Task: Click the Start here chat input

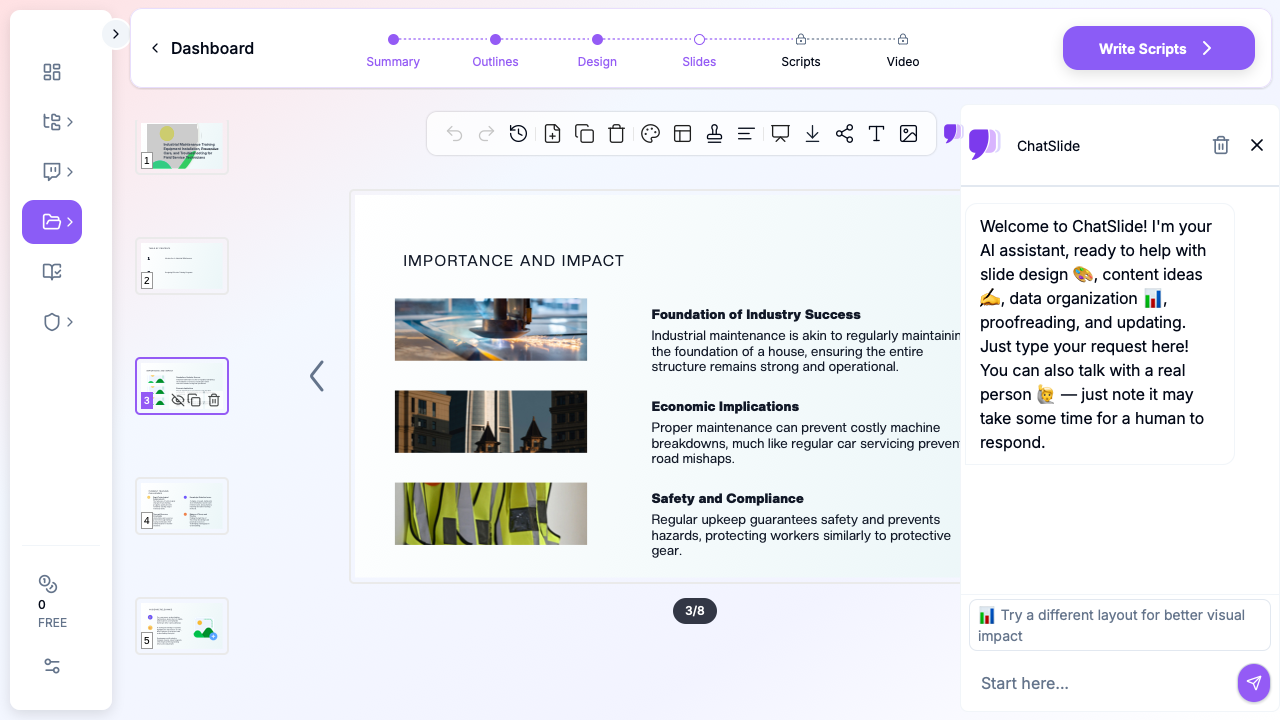Action: coord(1100,683)
